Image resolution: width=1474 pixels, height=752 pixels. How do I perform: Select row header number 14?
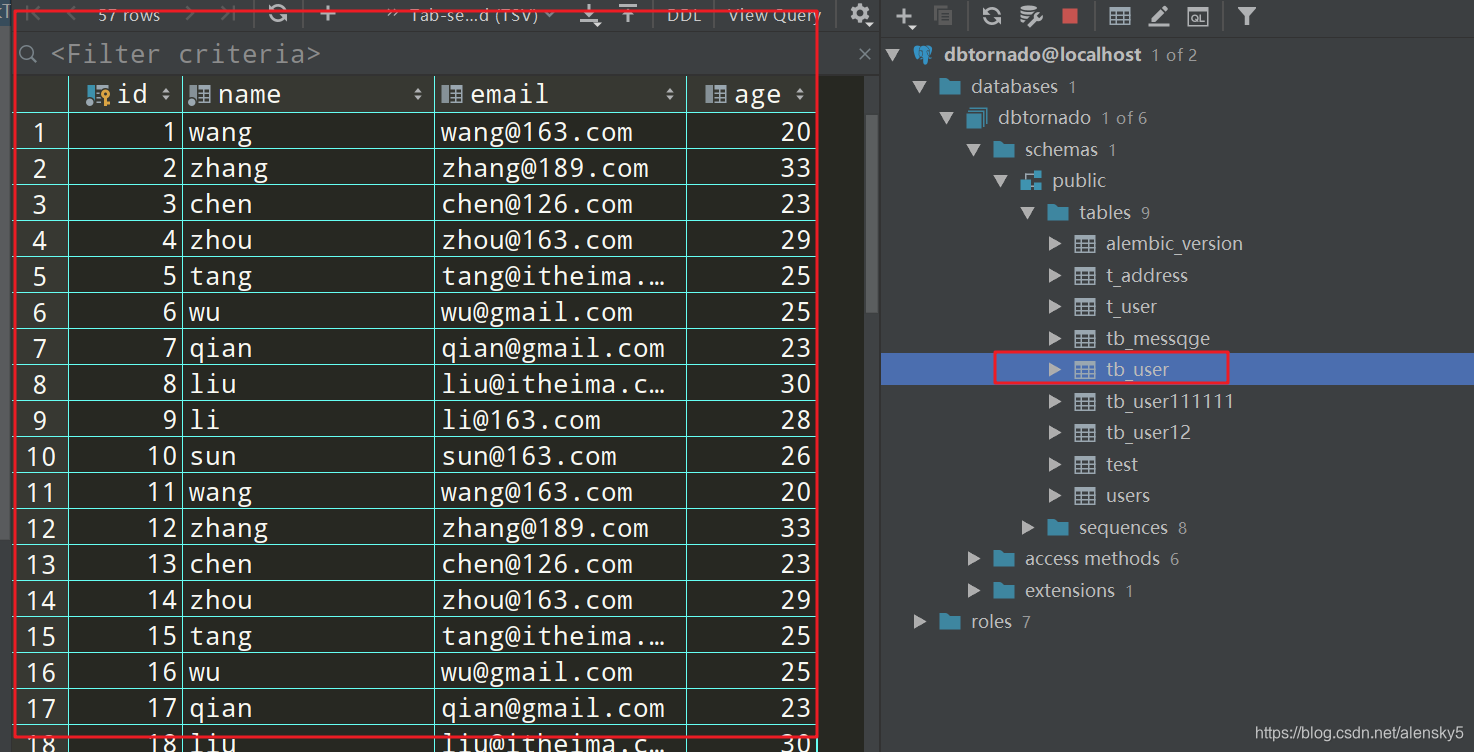pyautogui.click(x=40, y=600)
